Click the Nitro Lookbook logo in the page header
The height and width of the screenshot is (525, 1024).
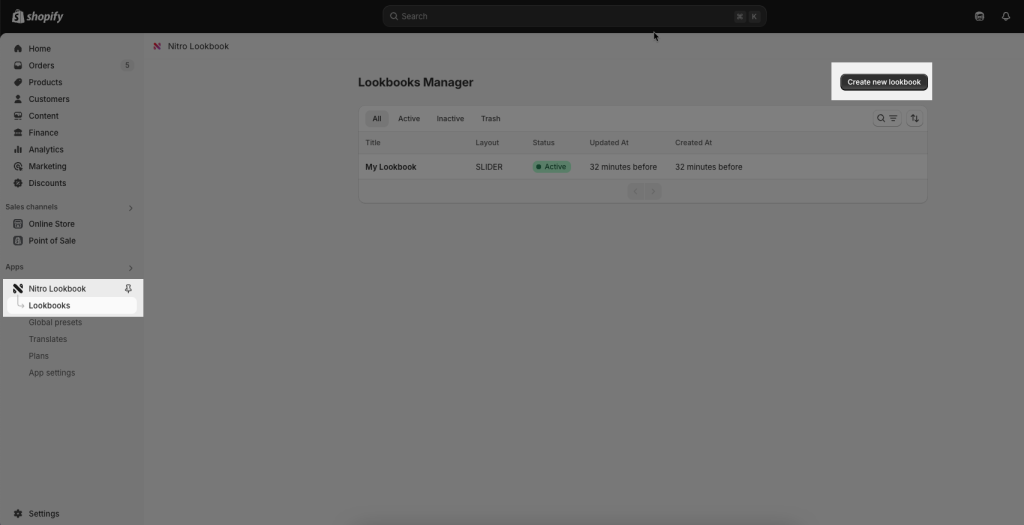point(157,46)
